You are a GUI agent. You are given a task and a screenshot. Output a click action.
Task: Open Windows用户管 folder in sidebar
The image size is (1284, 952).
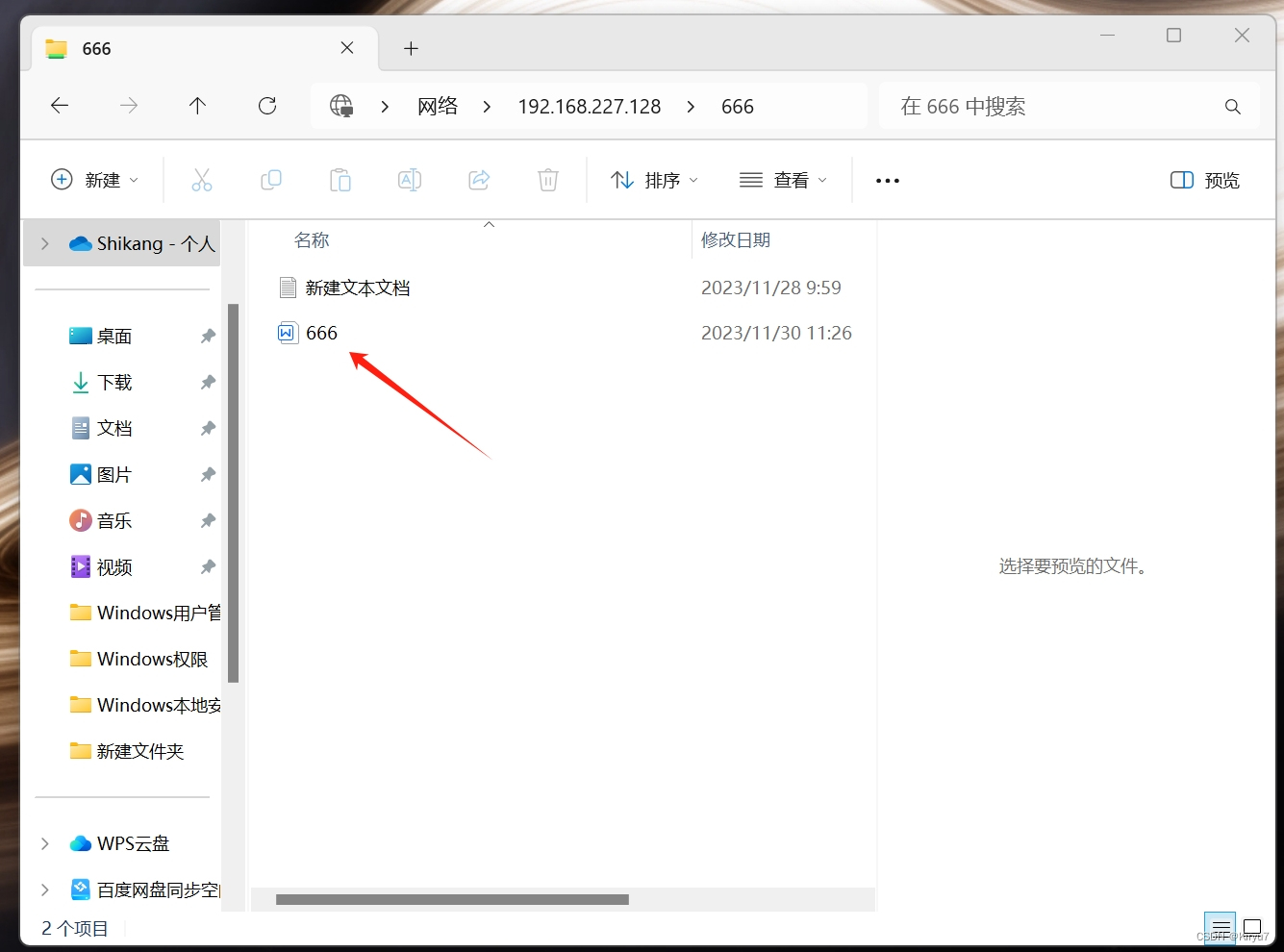[x=146, y=613]
